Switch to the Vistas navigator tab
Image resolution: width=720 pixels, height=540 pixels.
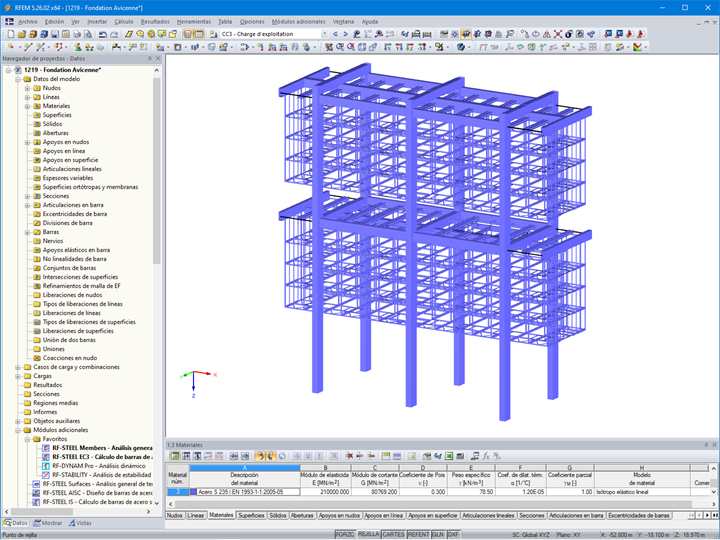pyautogui.click(x=80, y=523)
